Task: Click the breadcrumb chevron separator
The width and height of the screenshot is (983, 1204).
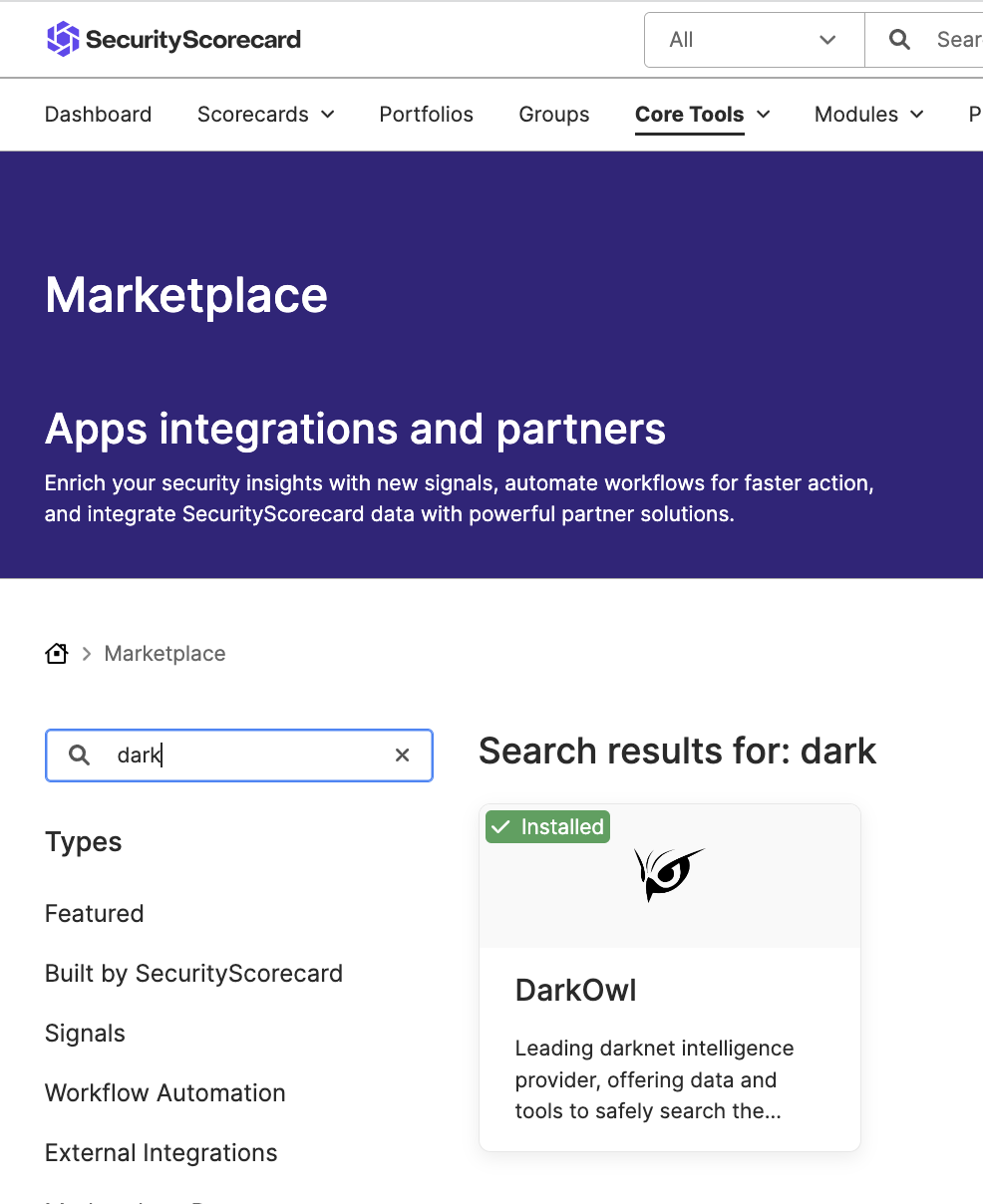Action: pos(87,654)
